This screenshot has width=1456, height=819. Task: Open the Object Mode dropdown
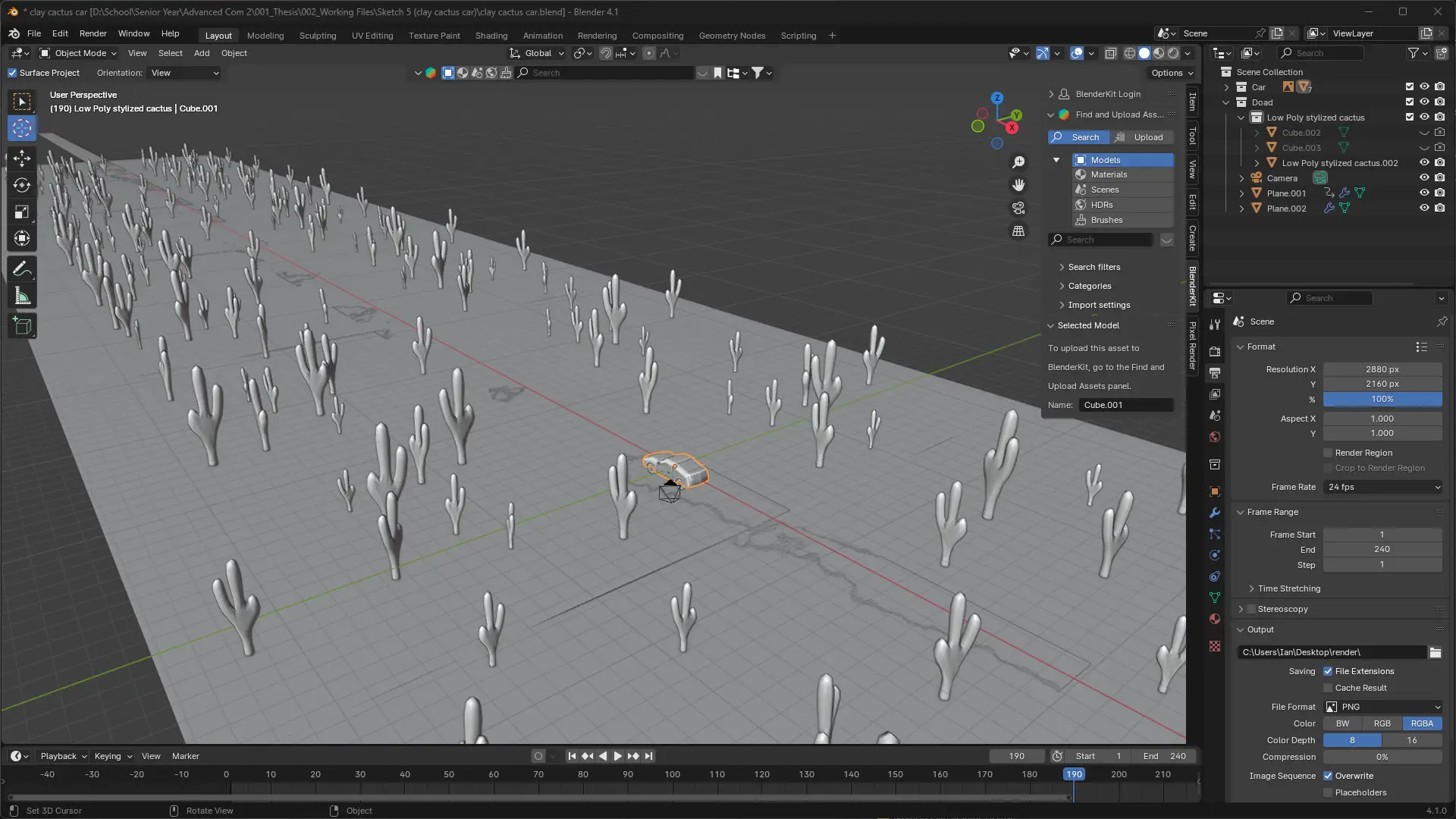pos(79,53)
